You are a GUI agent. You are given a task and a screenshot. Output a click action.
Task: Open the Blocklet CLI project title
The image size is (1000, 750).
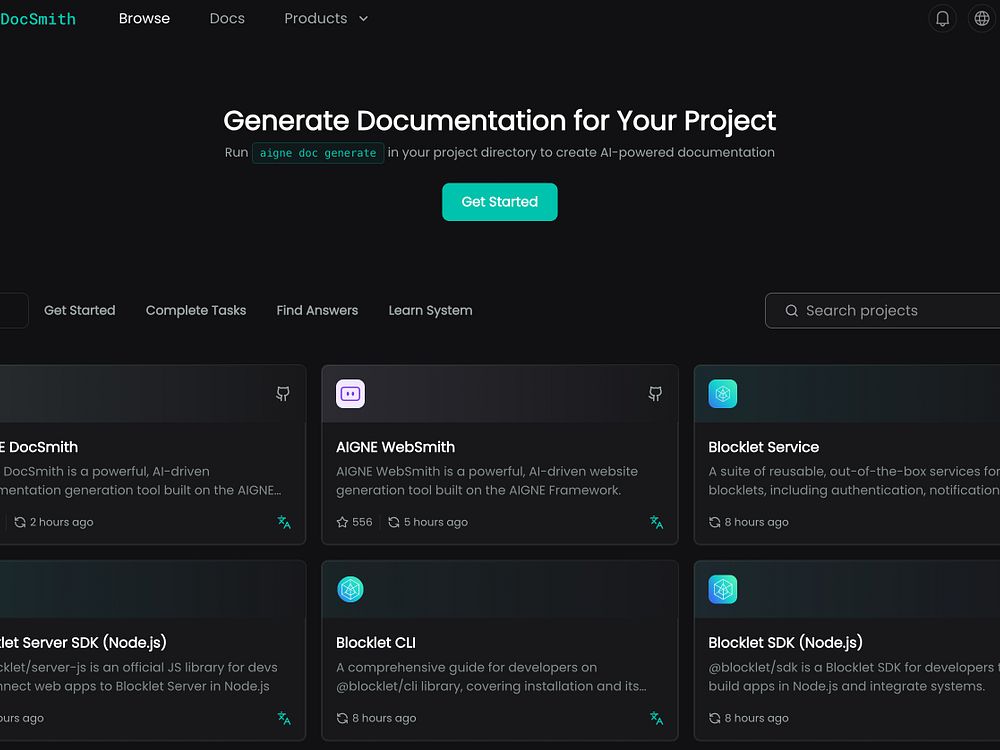pos(376,643)
